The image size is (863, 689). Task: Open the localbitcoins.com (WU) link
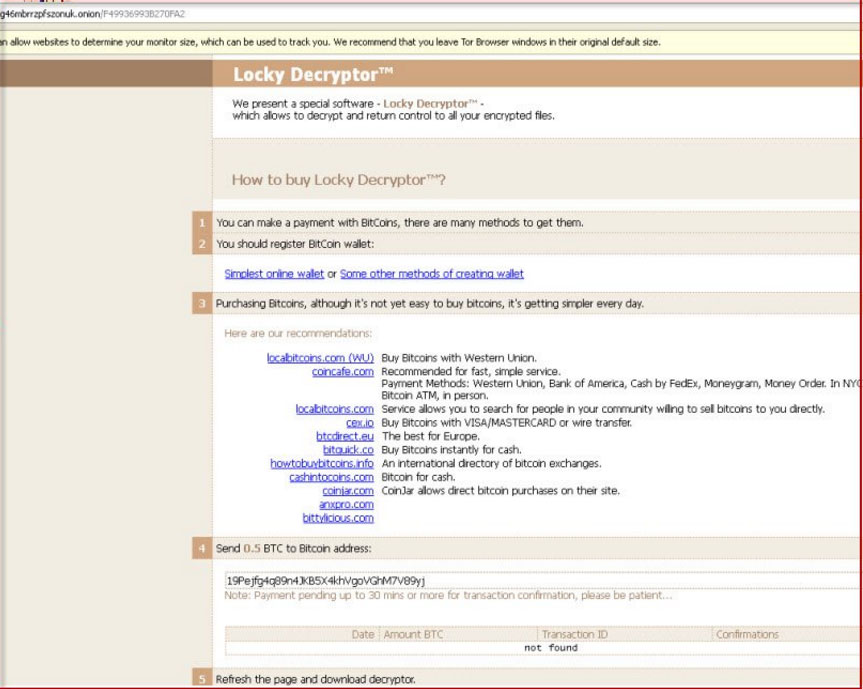point(320,358)
